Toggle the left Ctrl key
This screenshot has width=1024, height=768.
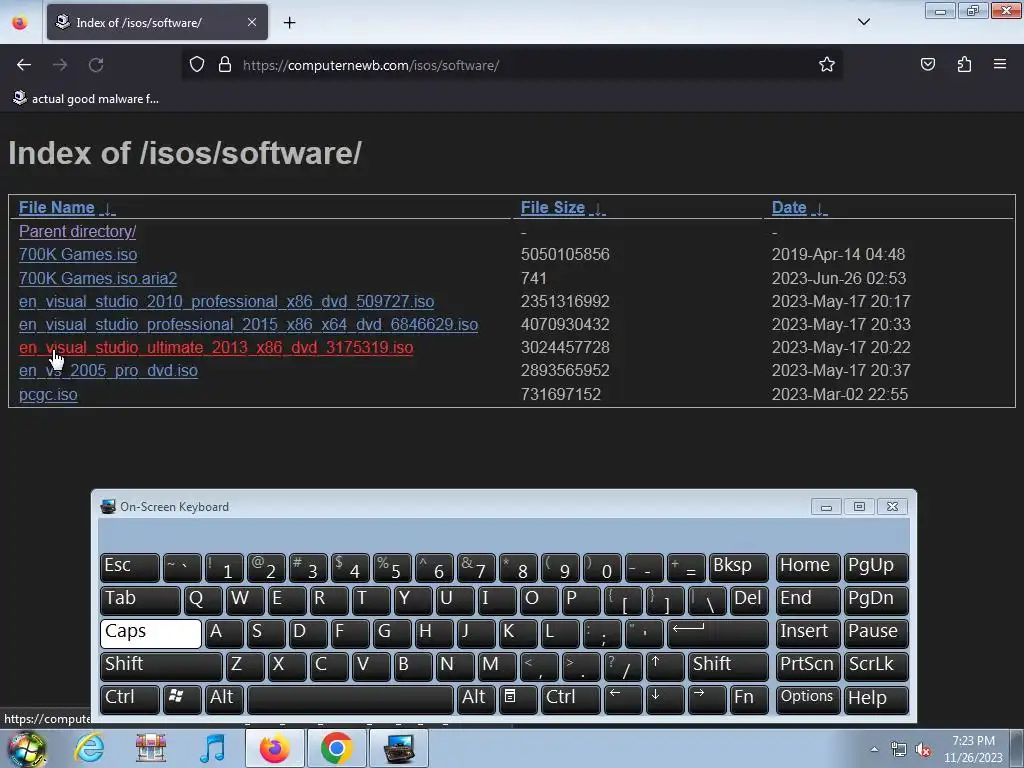(130, 699)
